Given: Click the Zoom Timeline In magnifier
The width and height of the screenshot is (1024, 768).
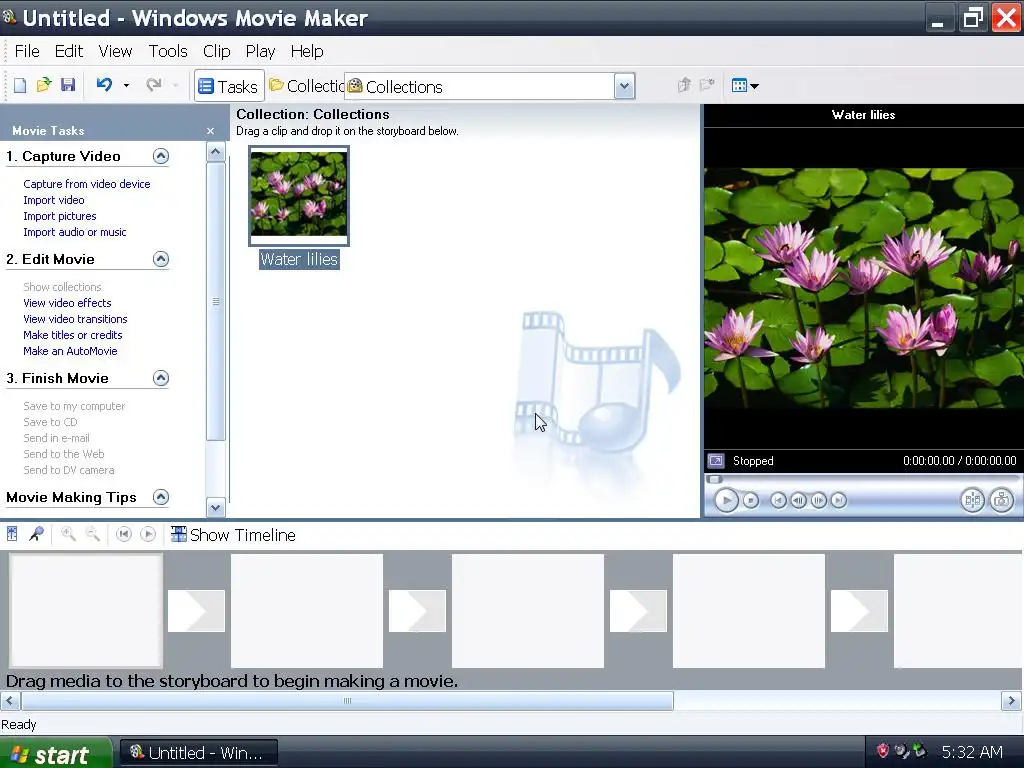Looking at the screenshot, I should pos(68,534).
